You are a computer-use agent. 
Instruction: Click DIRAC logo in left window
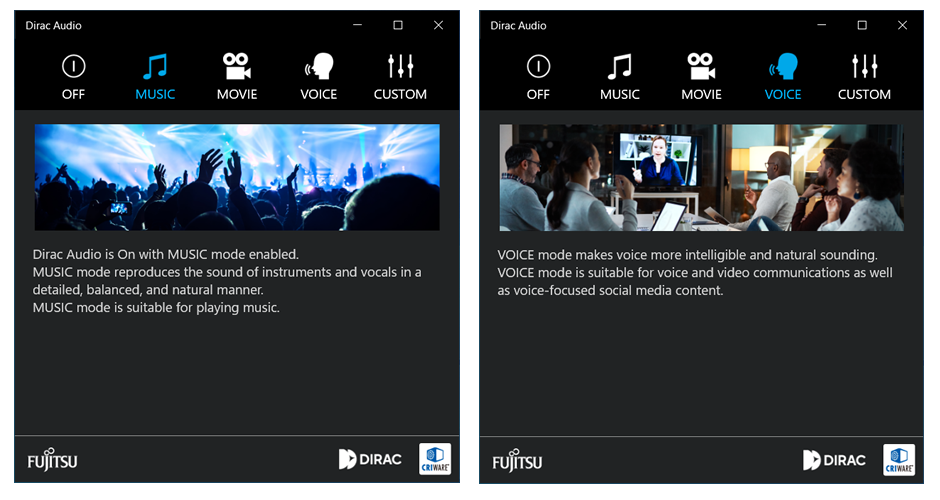[370, 460]
